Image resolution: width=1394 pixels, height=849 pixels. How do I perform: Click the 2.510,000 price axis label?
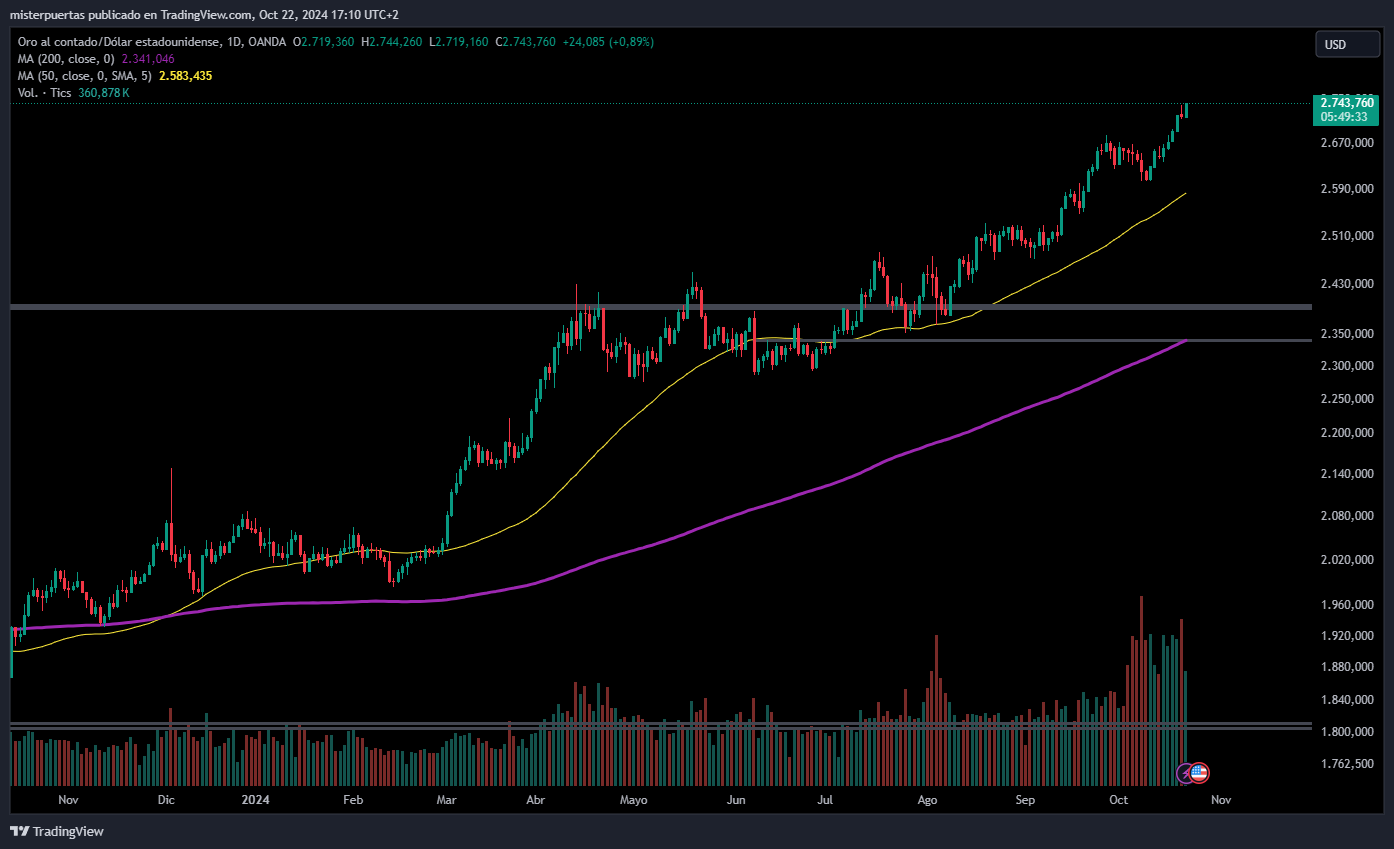click(1348, 236)
